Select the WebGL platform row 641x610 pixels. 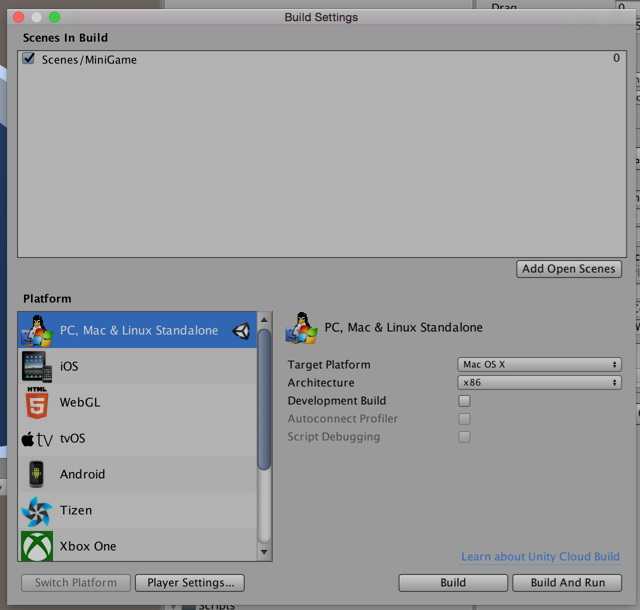tap(137, 402)
